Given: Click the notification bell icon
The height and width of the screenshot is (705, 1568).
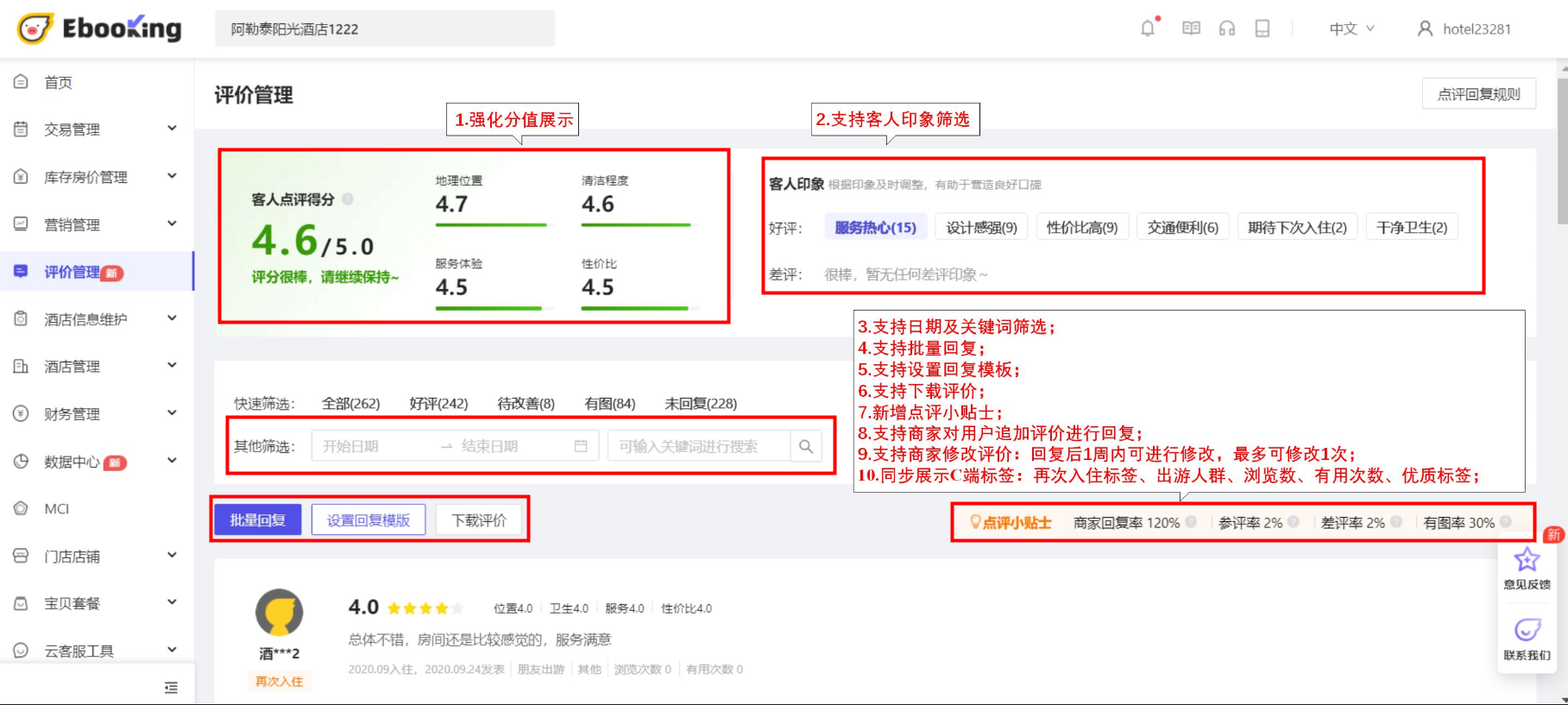Looking at the screenshot, I should click(1148, 28).
